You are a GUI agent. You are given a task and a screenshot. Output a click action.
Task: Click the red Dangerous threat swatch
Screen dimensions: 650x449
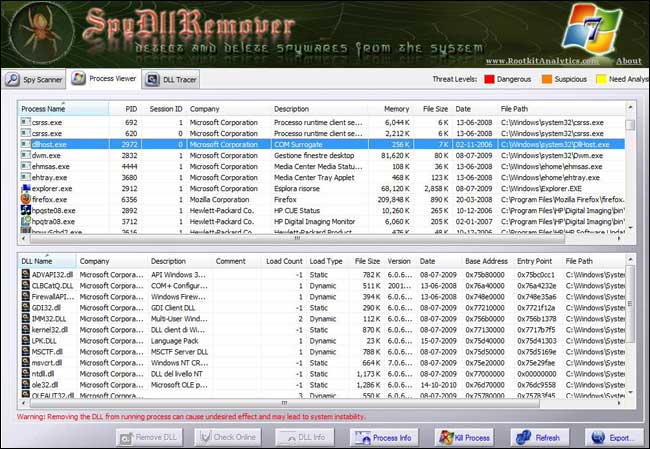pyautogui.click(x=489, y=79)
